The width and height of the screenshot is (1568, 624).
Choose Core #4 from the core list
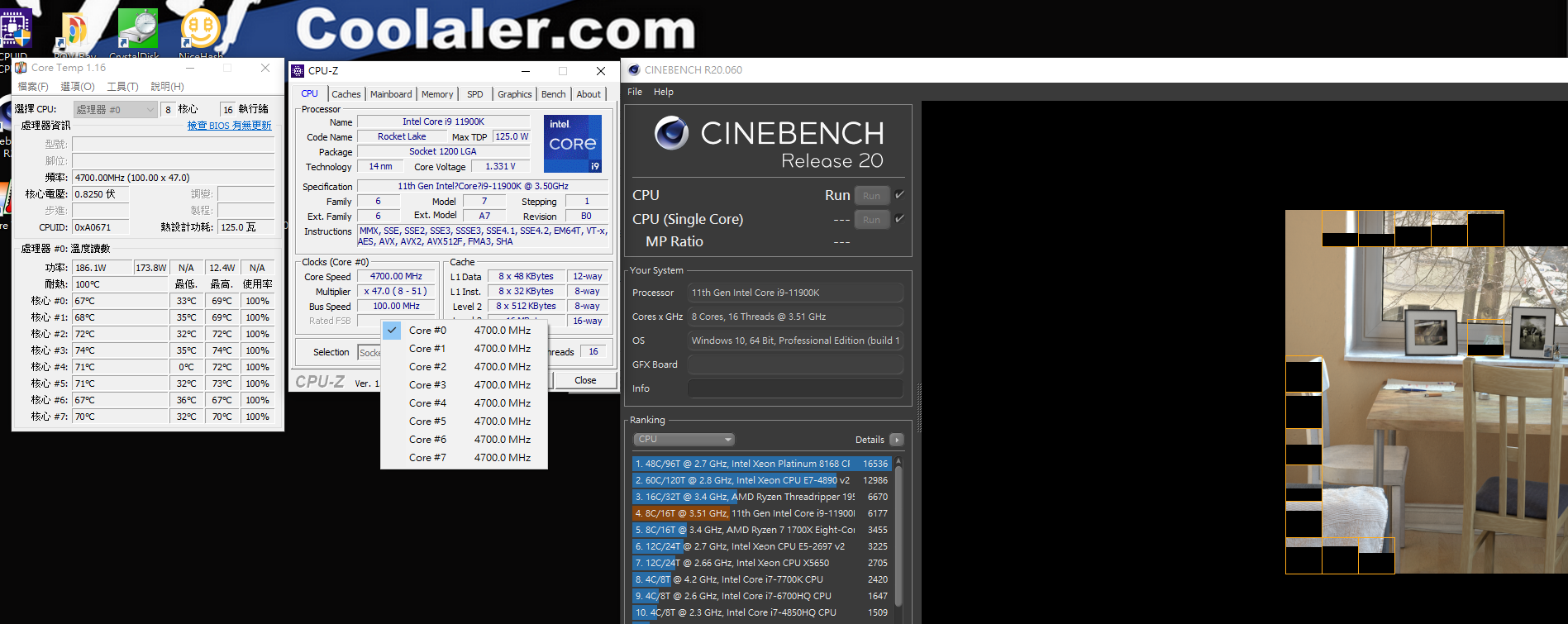(465, 403)
